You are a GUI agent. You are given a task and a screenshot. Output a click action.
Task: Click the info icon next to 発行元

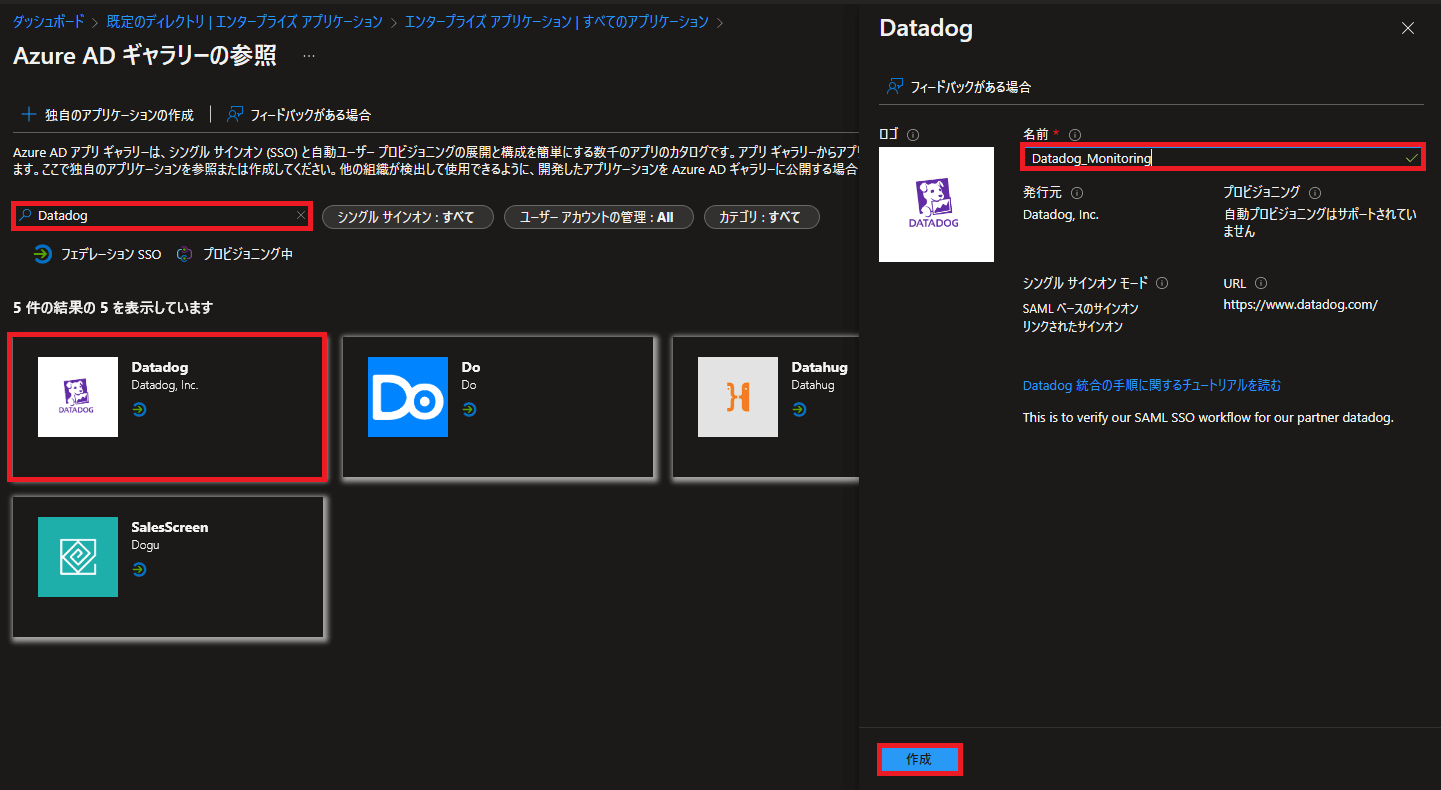click(1077, 193)
